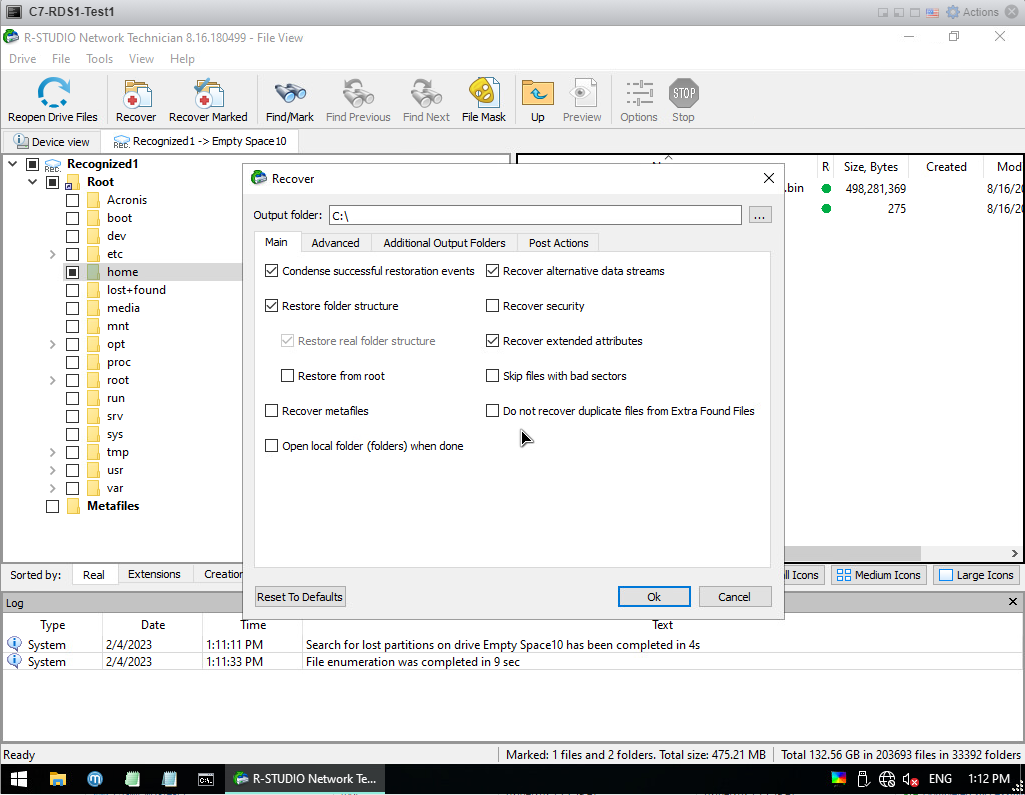The width and height of the screenshot is (1025, 795).
Task: Click the Reset To Defaults button
Action: click(x=300, y=597)
